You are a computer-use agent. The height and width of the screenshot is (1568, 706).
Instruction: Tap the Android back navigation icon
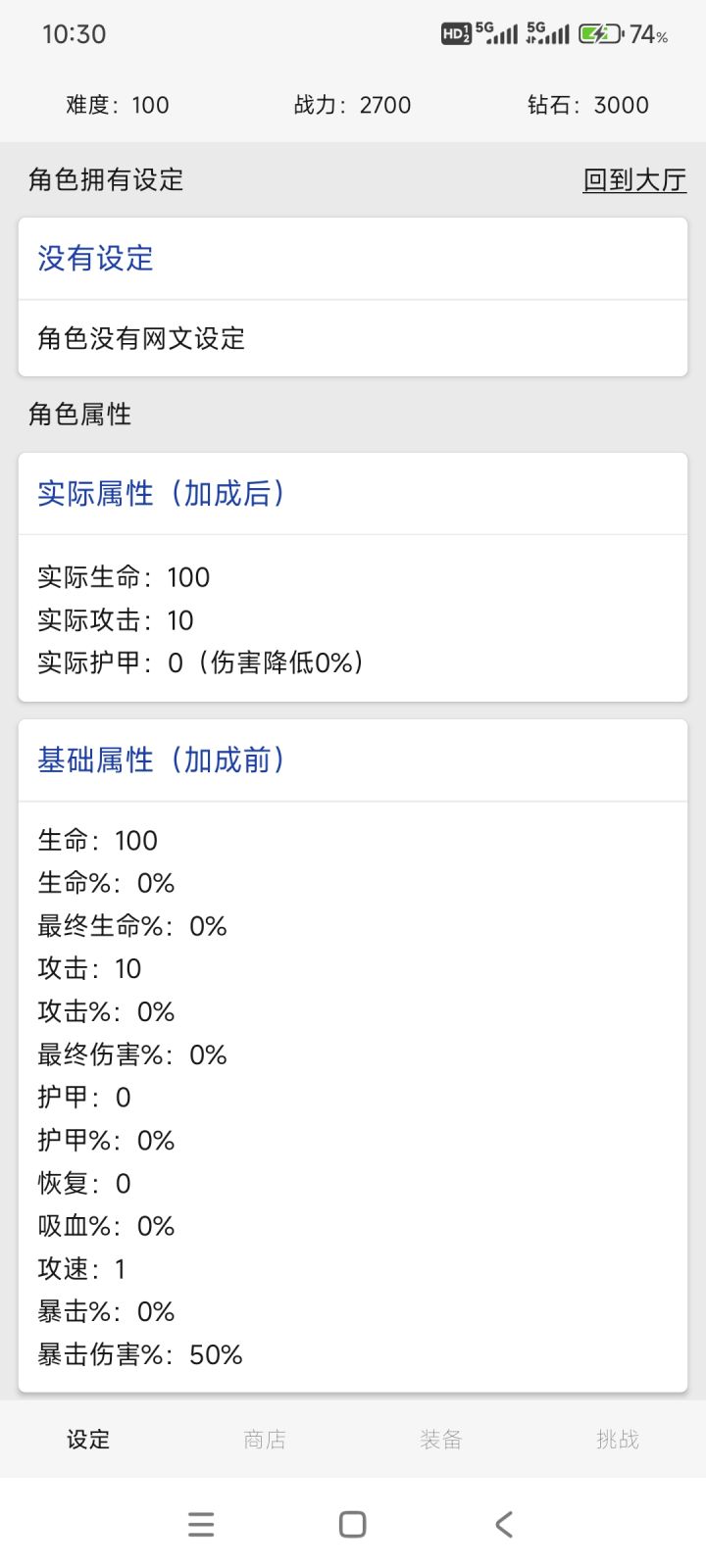pos(504,1524)
